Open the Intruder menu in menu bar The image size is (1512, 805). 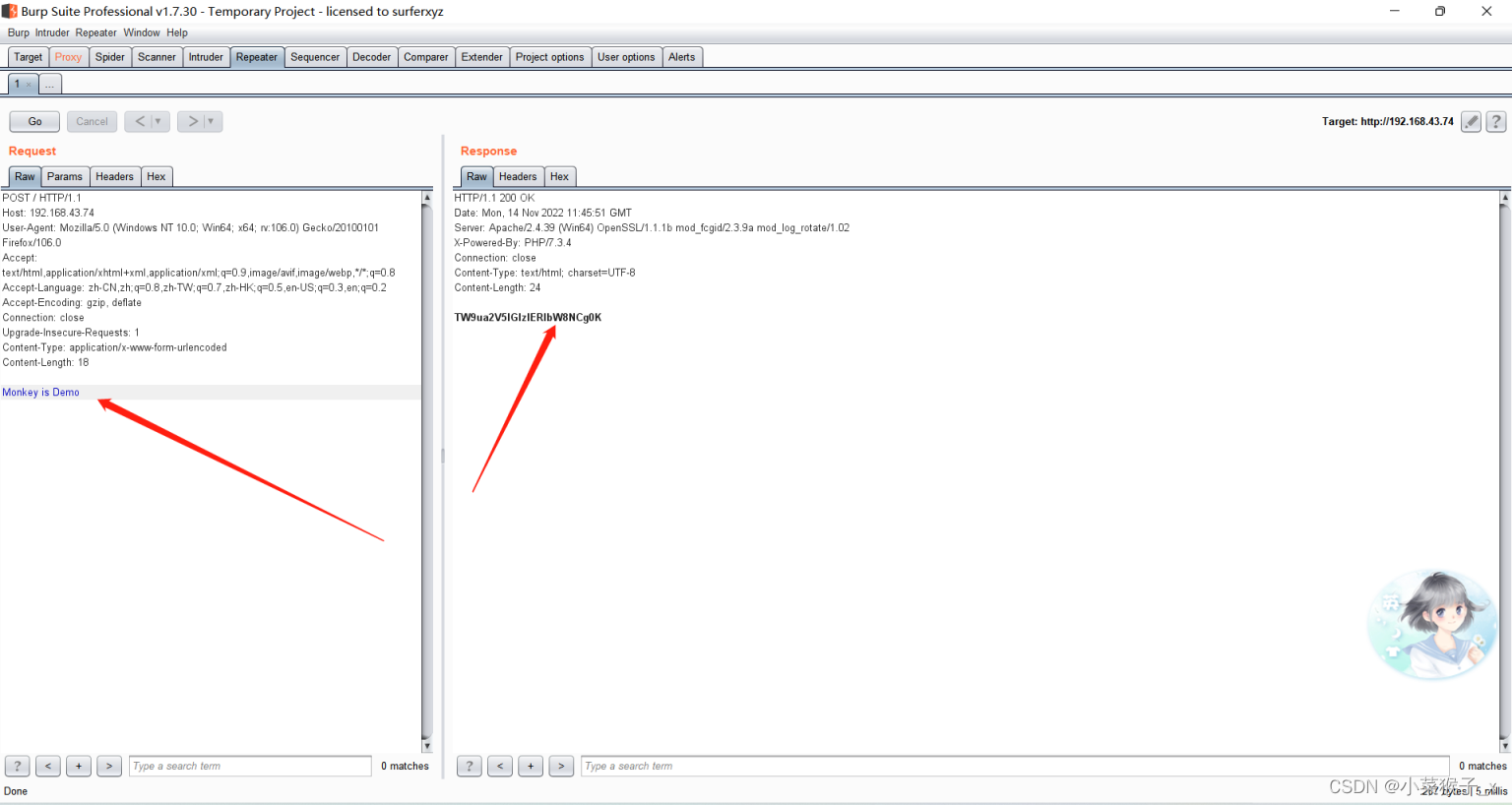click(52, 32)
